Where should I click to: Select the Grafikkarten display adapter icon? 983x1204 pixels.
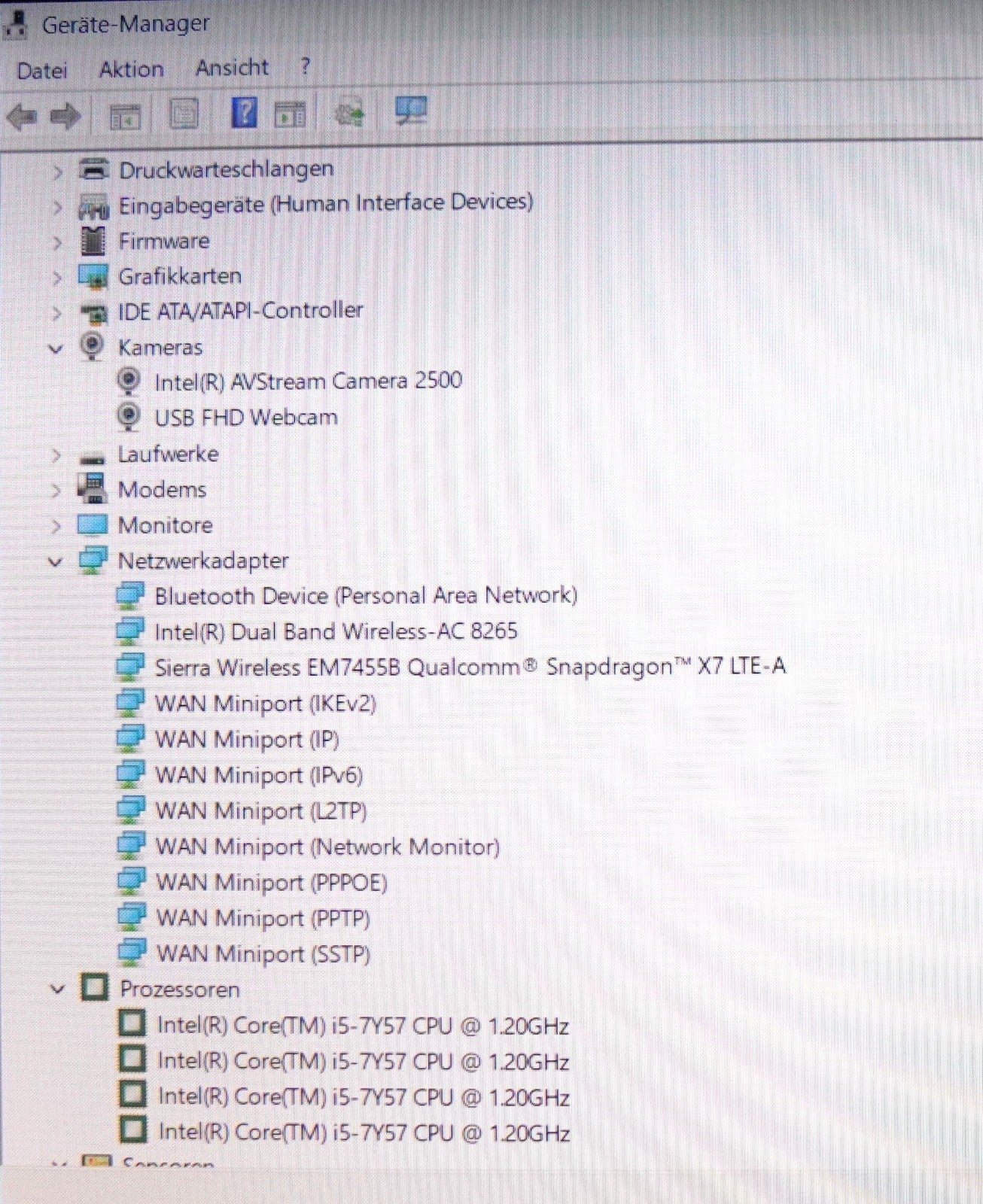click(94, 276)
